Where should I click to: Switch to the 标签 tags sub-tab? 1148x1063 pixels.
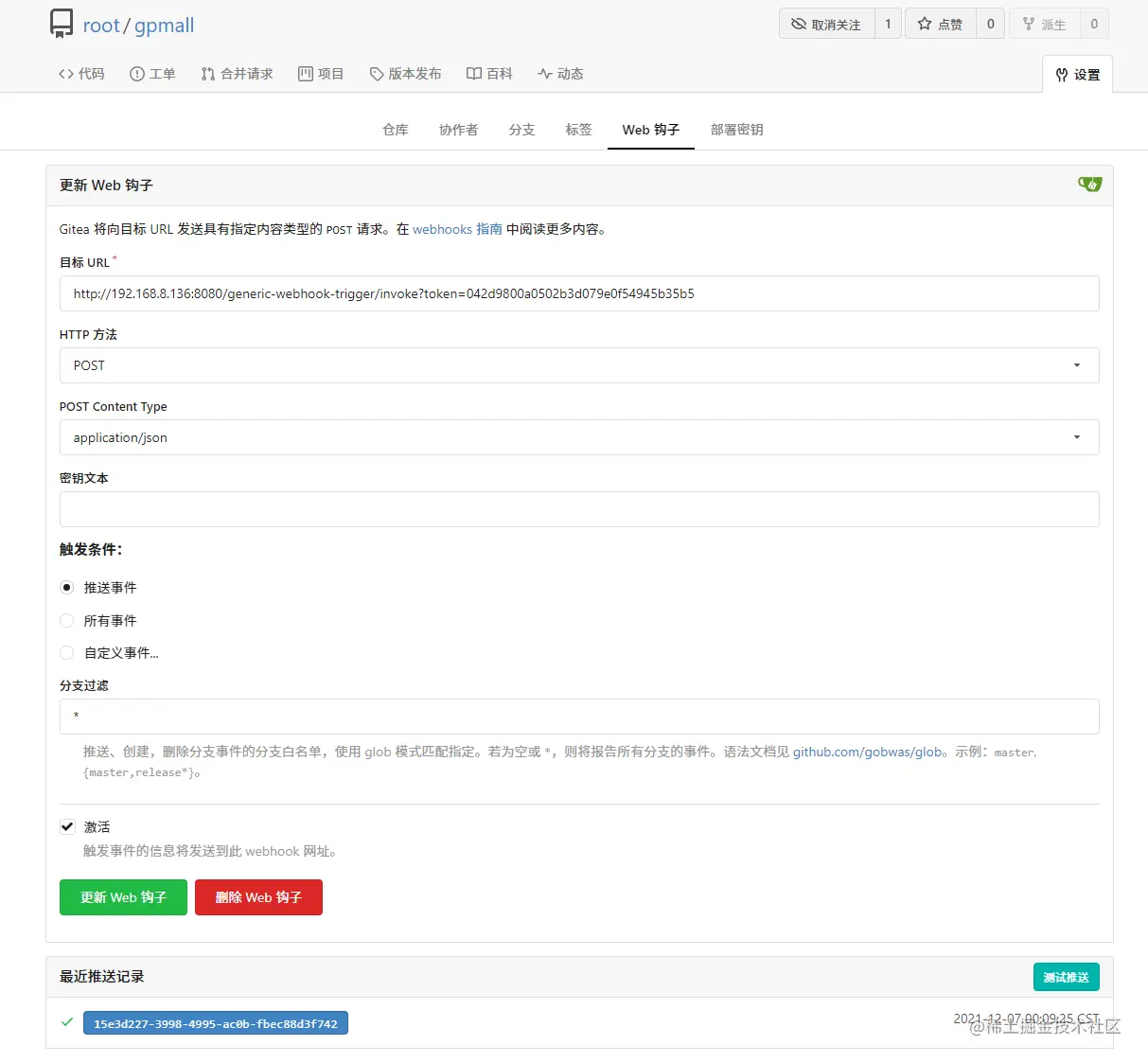tap(579, 130)
